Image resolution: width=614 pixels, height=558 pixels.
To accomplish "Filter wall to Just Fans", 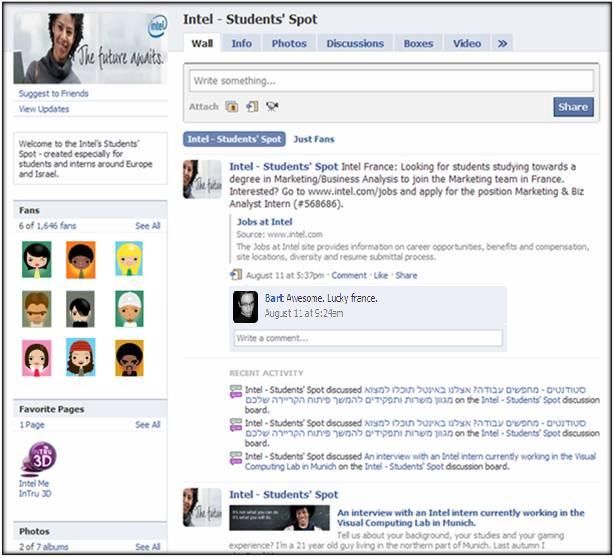I will [x=314, y=139].
